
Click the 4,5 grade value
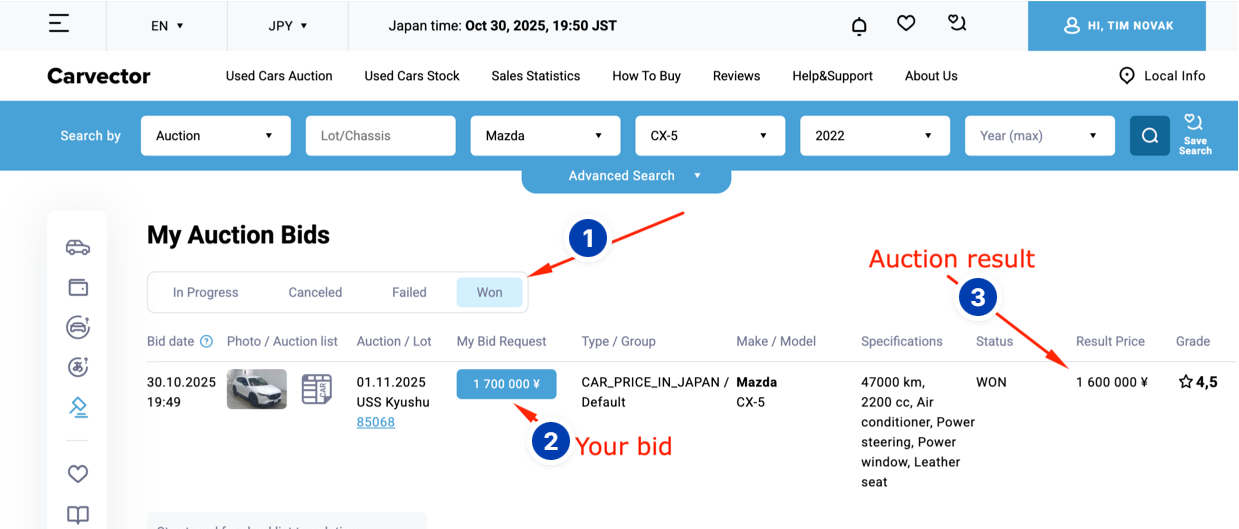click(x=1207, y=381)
